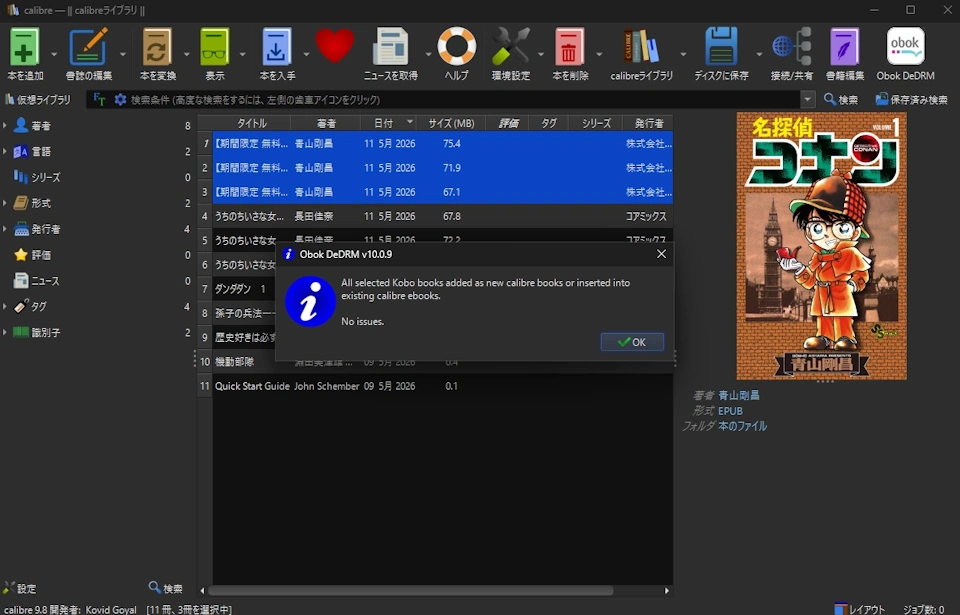Open dropdown arrow next to 書誌の編集

(x=122, y=54)
